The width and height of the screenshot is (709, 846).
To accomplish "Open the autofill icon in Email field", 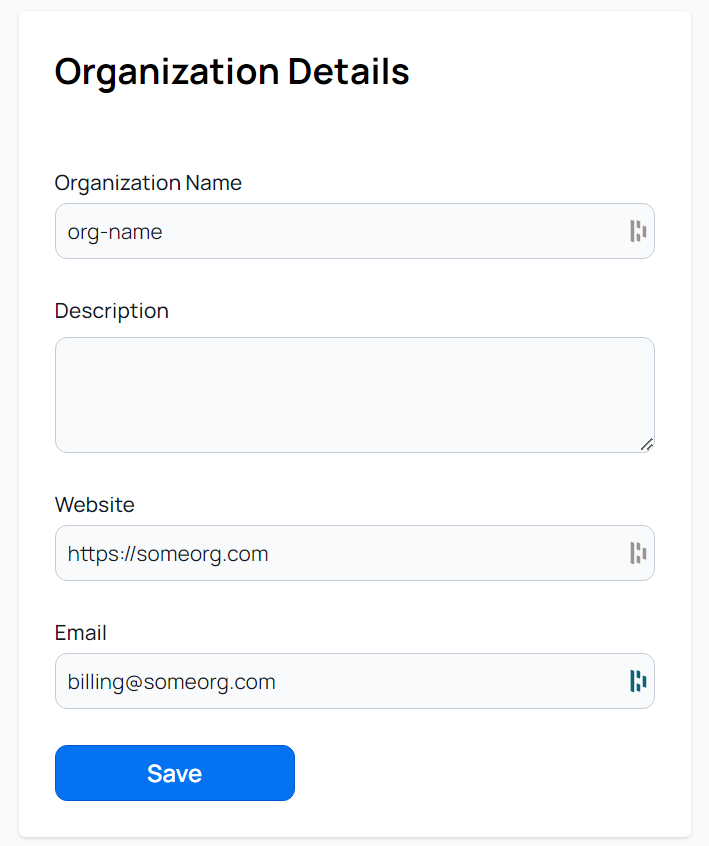I will [637, 681].
